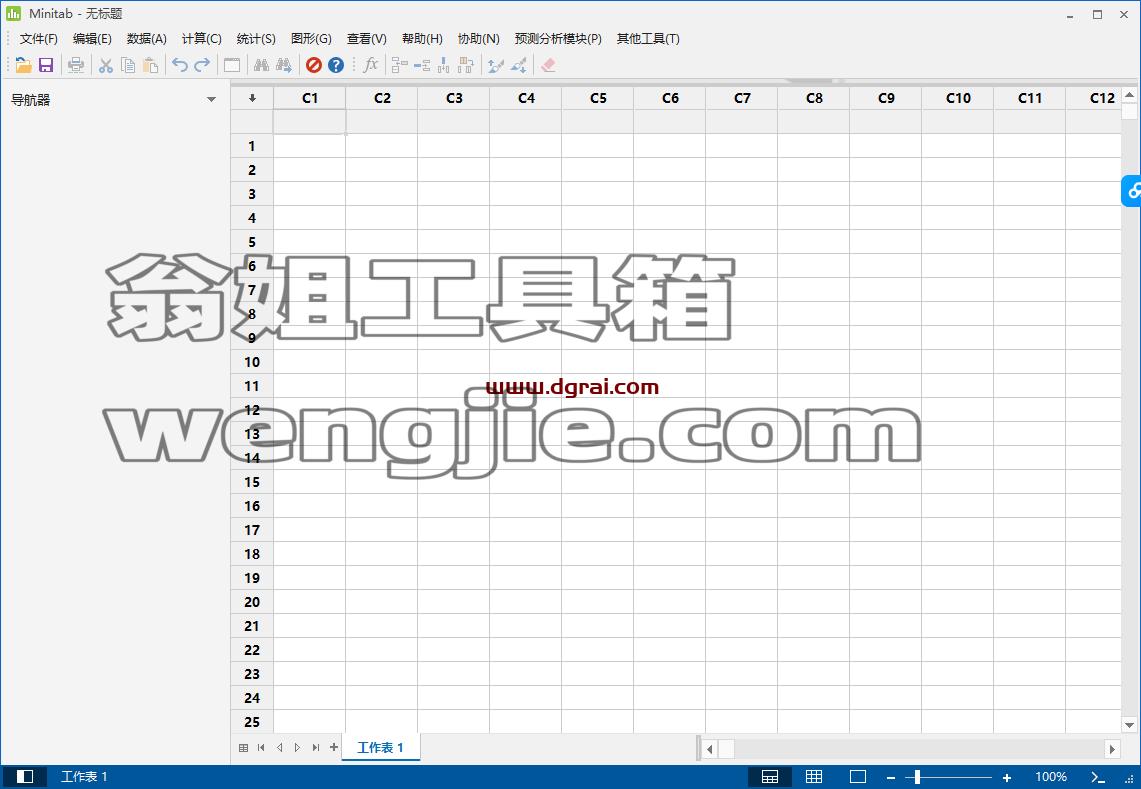The width and height of the screenshot is (1141, 789).
Task: Select column header C5
Action: click(x=598, y=98)
